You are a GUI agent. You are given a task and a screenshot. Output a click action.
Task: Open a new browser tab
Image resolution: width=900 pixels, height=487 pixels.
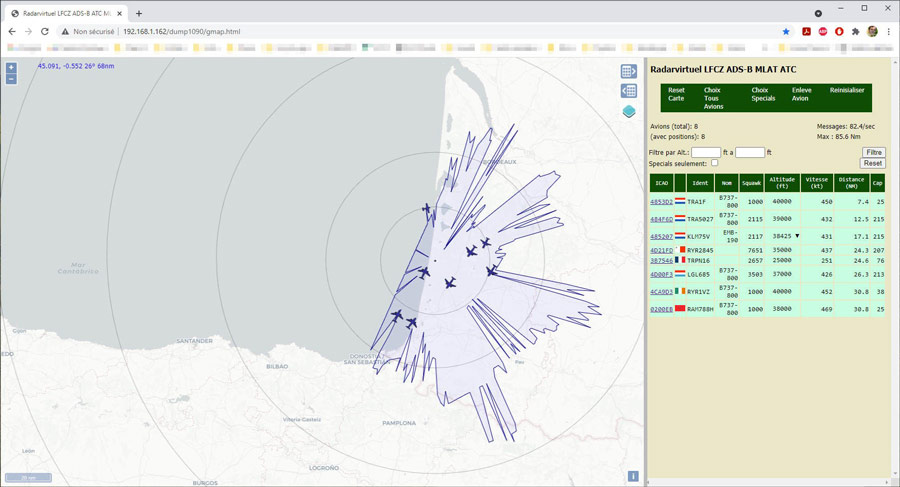click(139, 13)
